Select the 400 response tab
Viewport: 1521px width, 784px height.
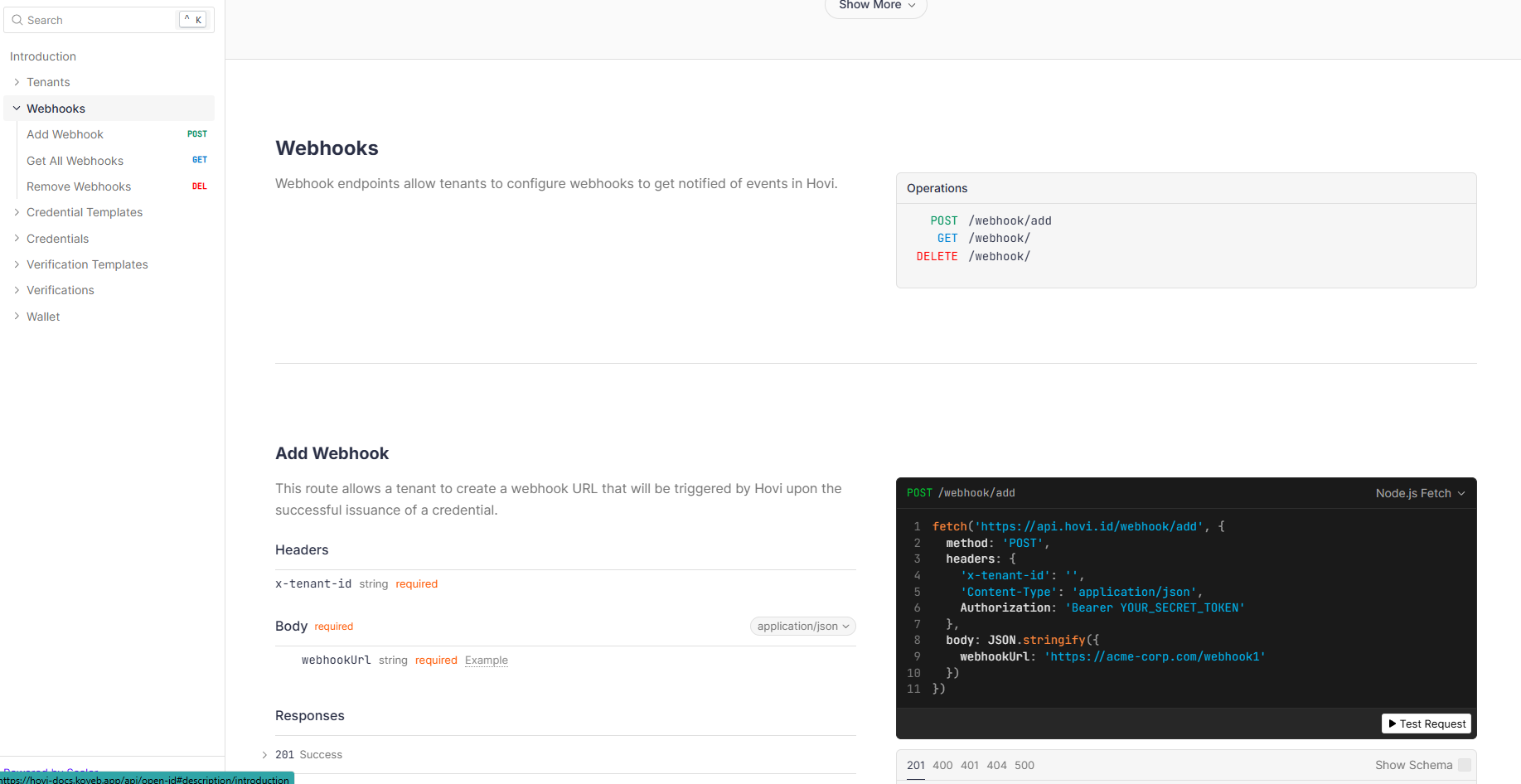(x=942, y=765)
